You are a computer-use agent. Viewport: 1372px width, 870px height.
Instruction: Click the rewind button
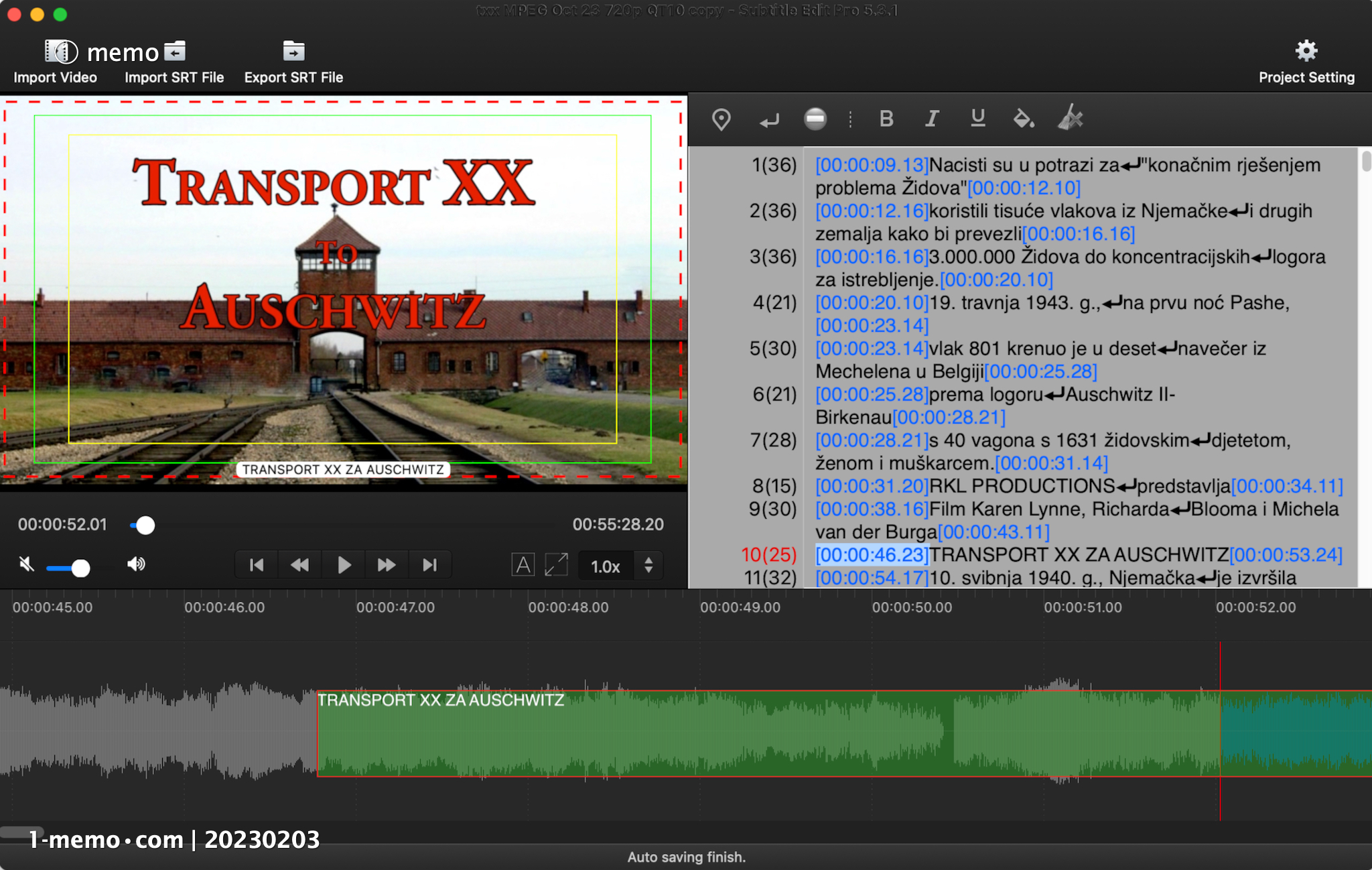[x=299, y=565]
